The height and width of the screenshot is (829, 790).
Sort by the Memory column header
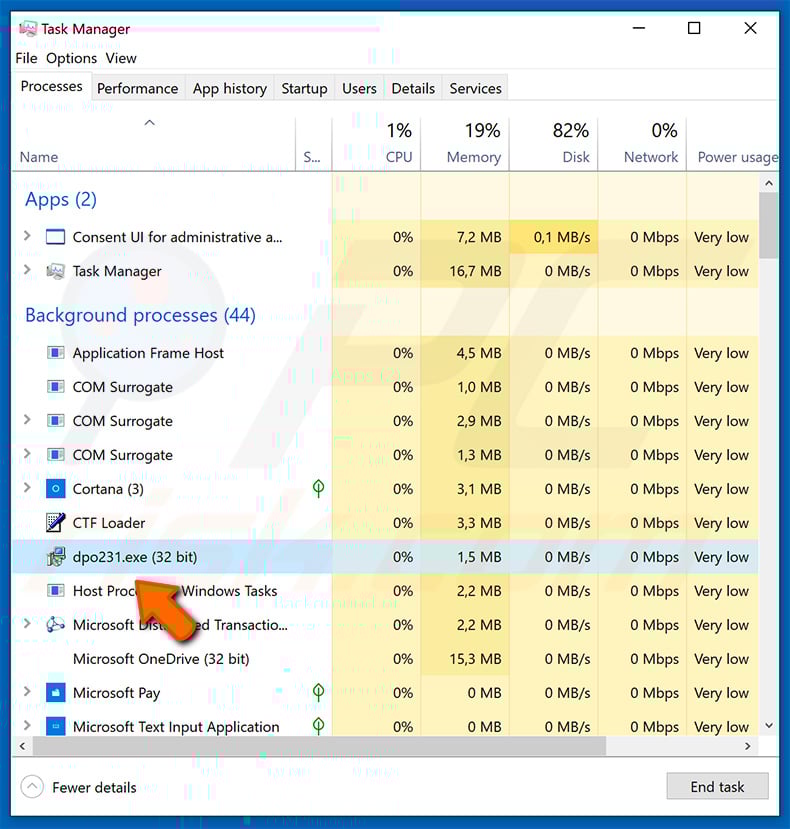[x=465, y=144]
